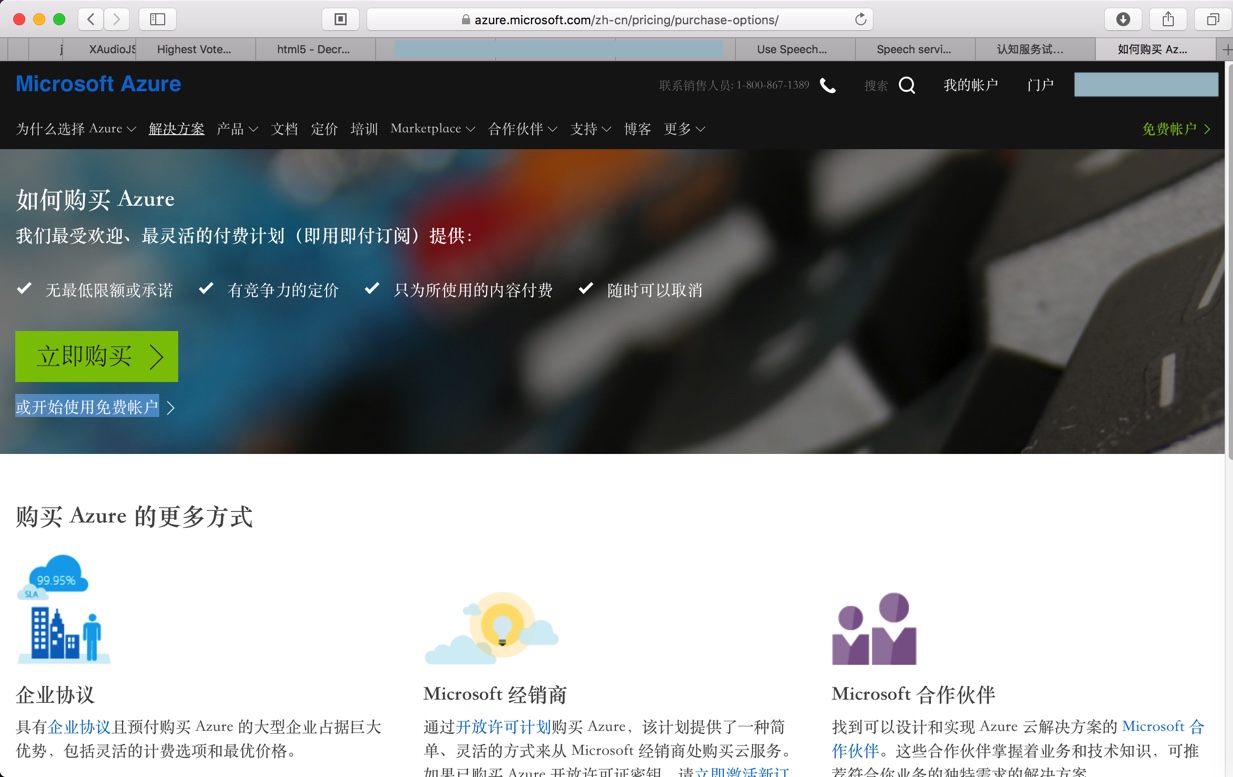
Task: Toggle the Safari sidebar button
Action: pos(158,19)
